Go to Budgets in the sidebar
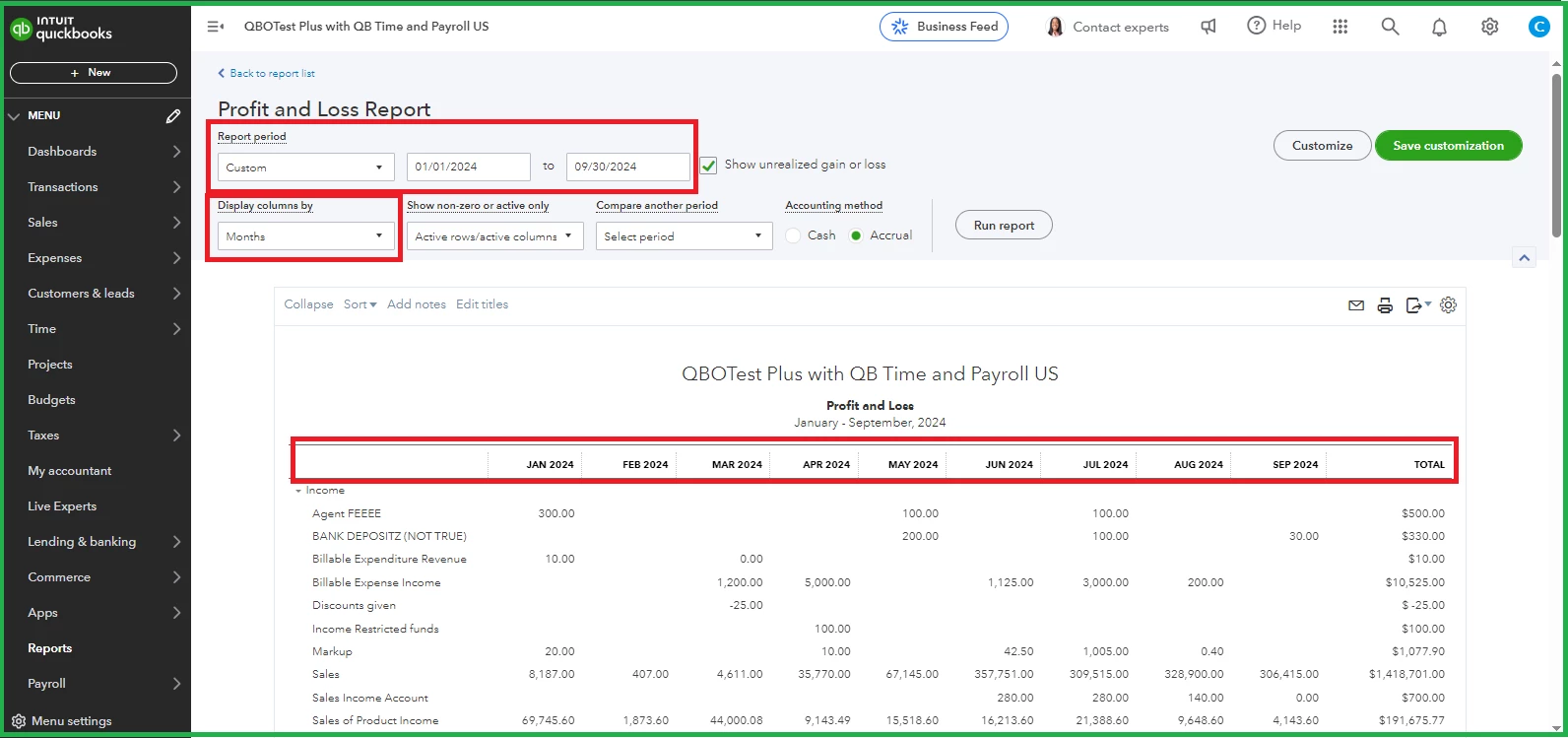Screen dimensions: 1568x738 [x=51, y=400]
